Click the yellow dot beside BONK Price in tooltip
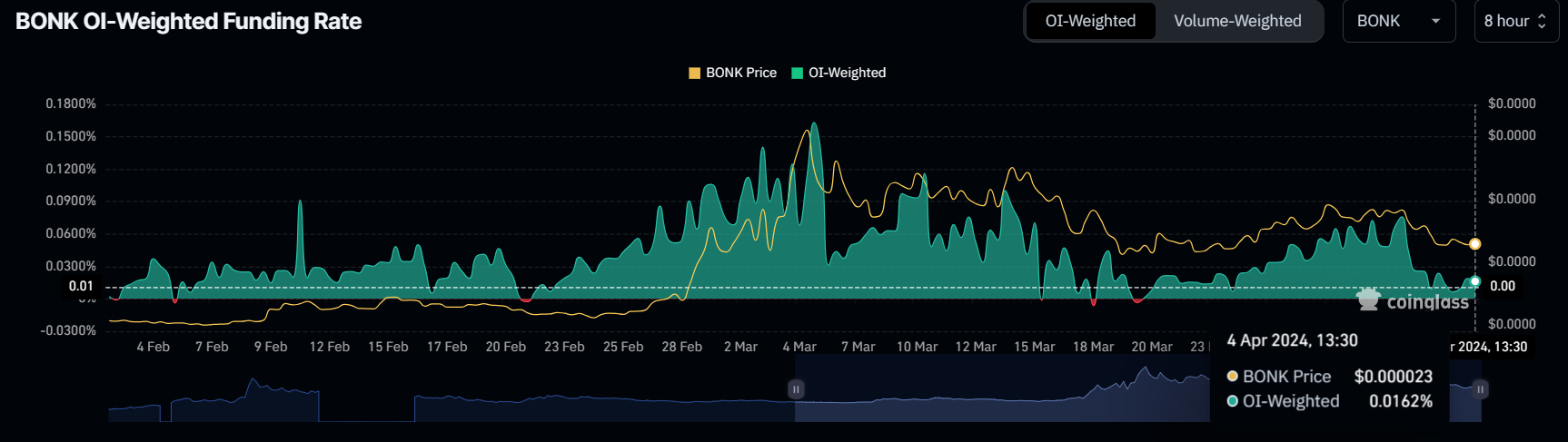 [x=1233, y=377]
